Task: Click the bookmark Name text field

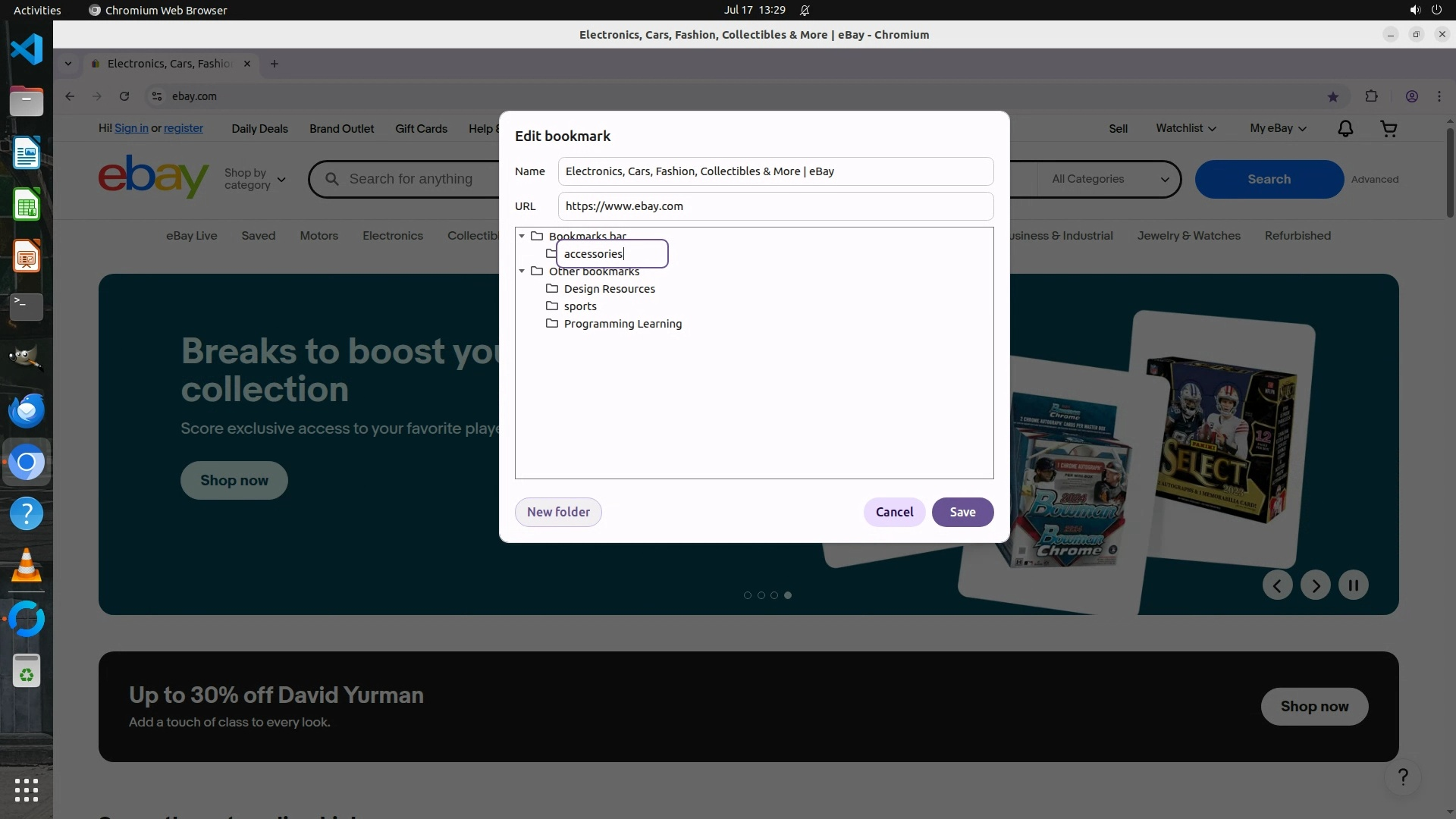Action: click(x=775, y=171)
